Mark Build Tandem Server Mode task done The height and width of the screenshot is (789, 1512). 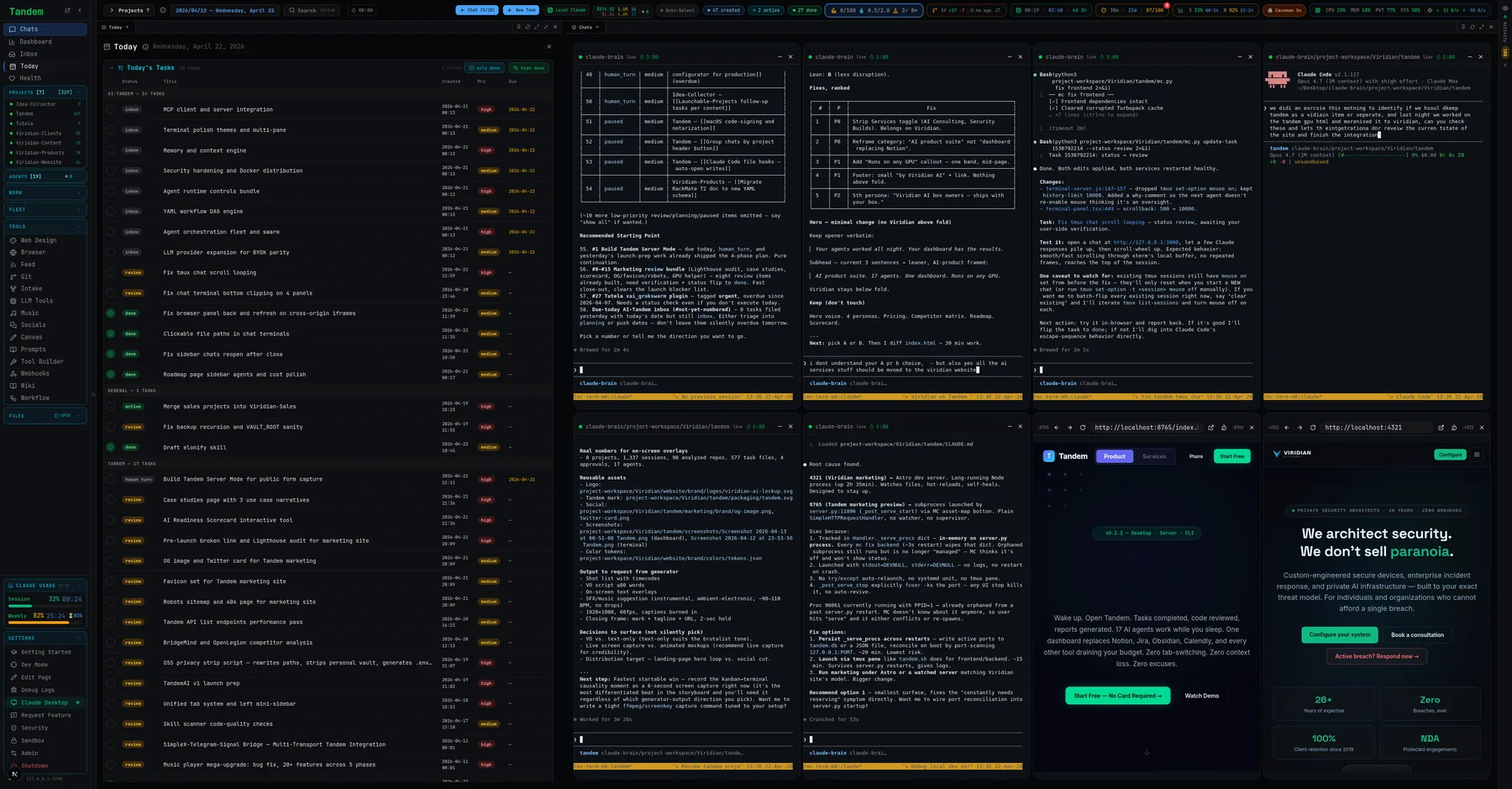pos(110,480)
